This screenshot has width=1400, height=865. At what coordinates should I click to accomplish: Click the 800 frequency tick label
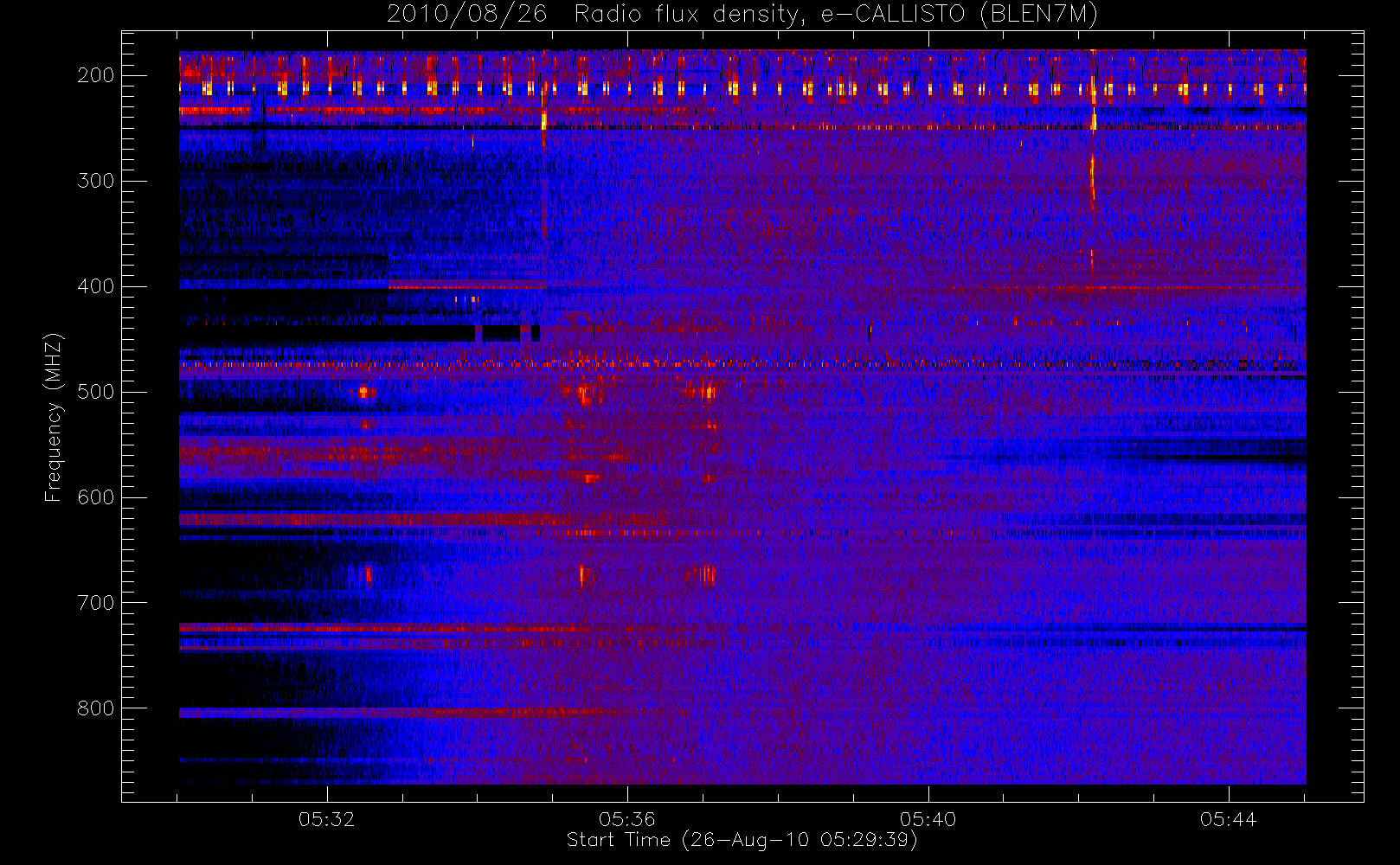pos(96,708)
